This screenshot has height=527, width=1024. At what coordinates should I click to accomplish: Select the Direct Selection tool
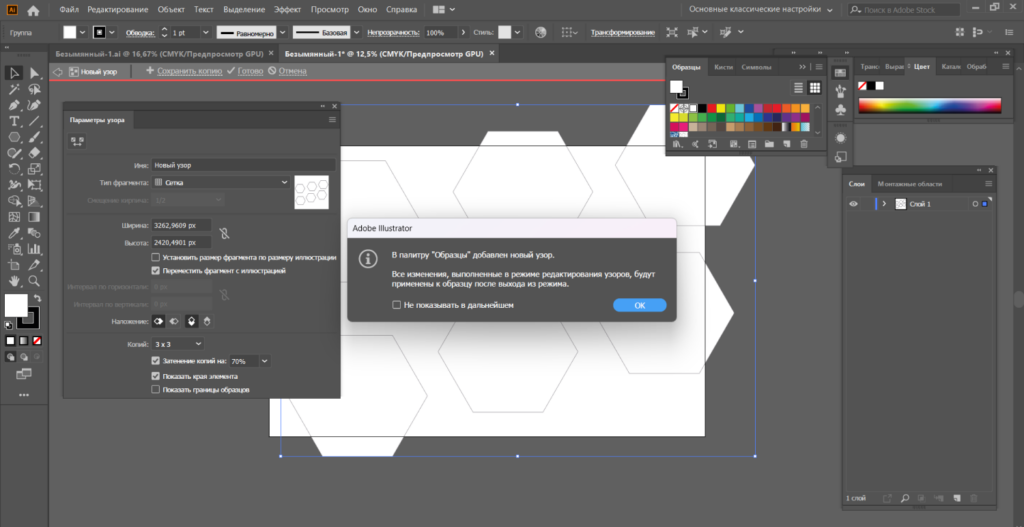(35, 73)
